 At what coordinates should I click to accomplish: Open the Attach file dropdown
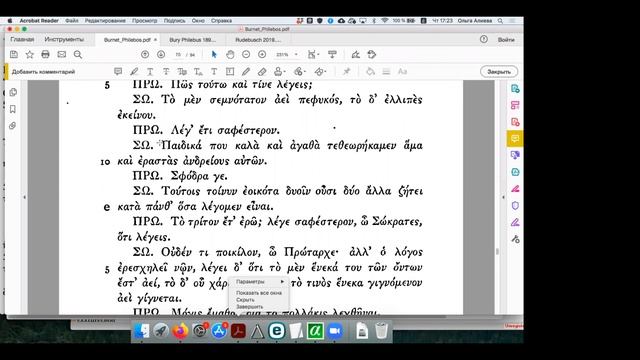pyautogui.click(x=300, y=71)
